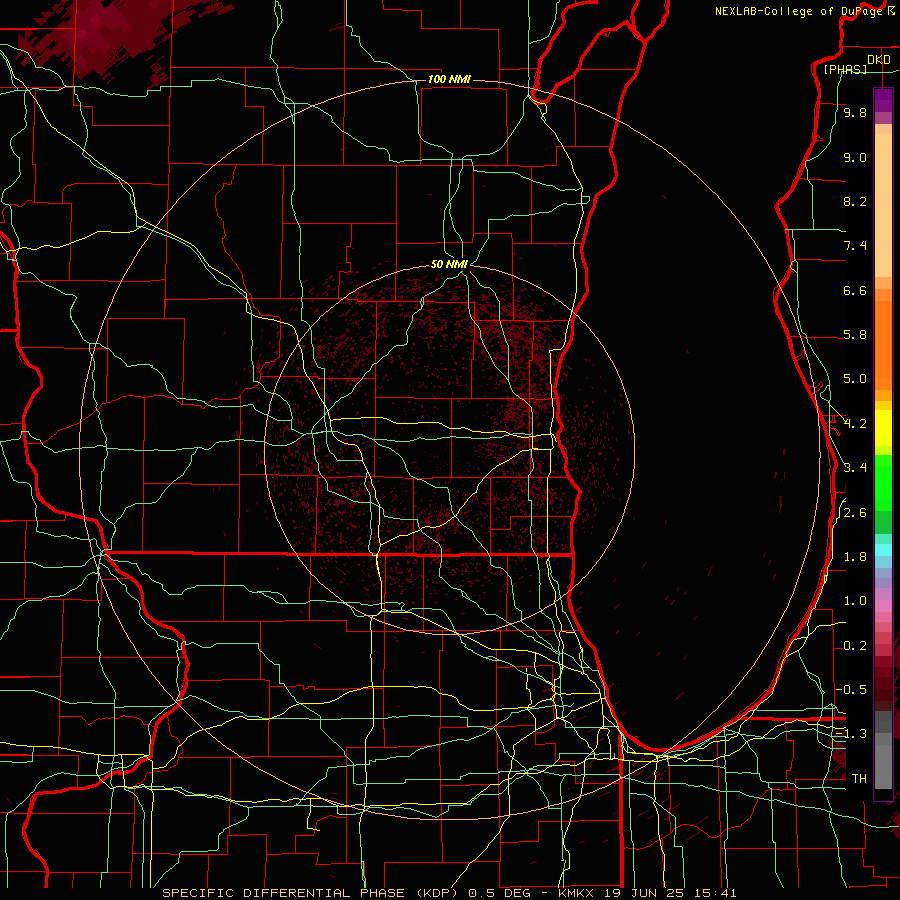The height and width of the screenshot is (900, 900).
Task: Select the 6.6 value on color scale
Action: tap(855, 290)
